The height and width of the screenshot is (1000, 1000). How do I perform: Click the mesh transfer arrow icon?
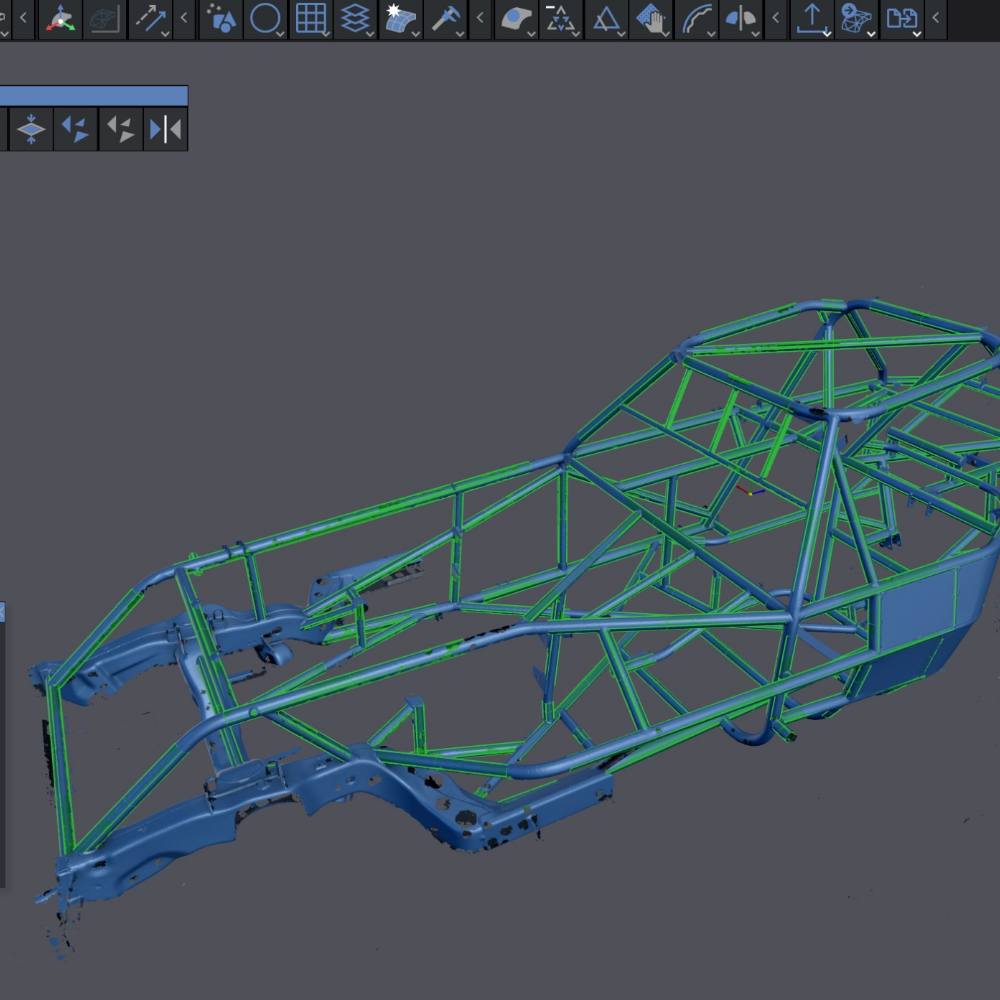856,19
